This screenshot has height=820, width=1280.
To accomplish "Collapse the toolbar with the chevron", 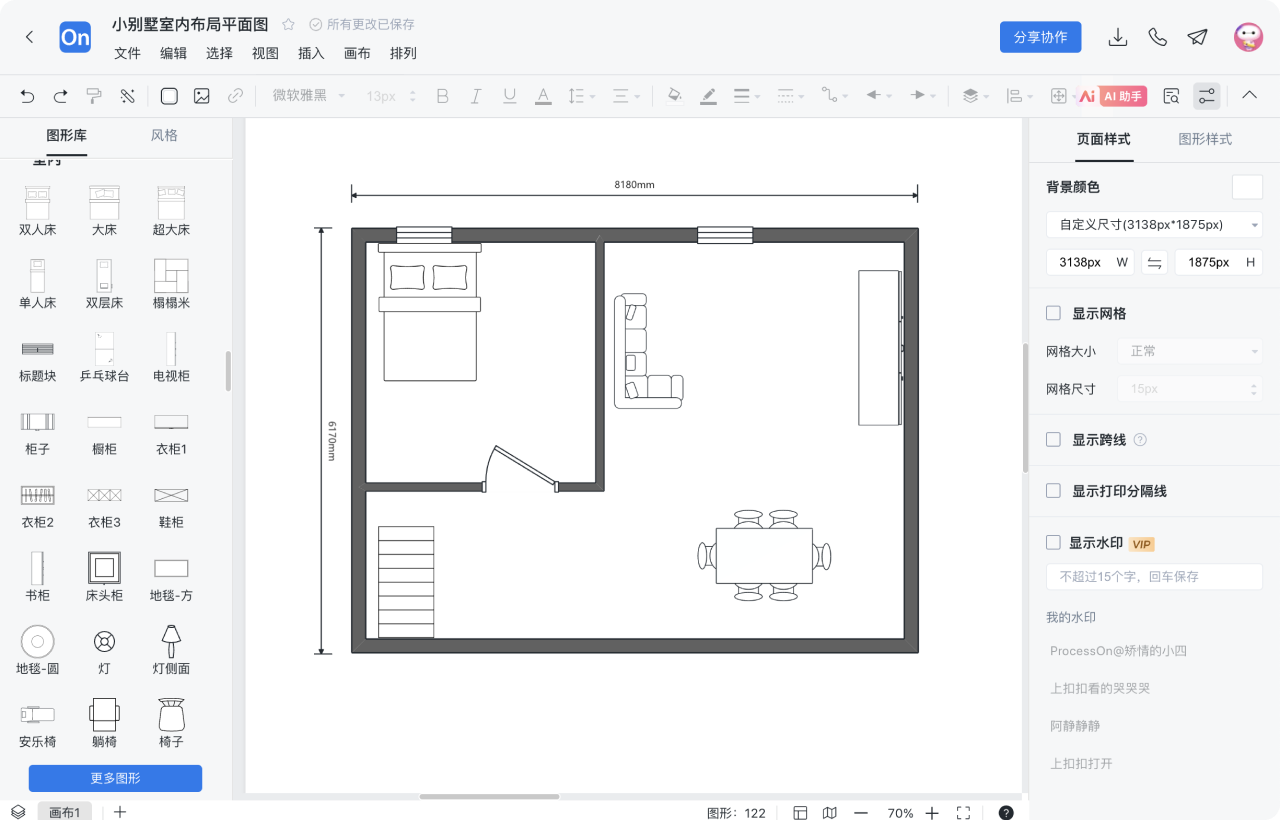I will [1249, 95].
